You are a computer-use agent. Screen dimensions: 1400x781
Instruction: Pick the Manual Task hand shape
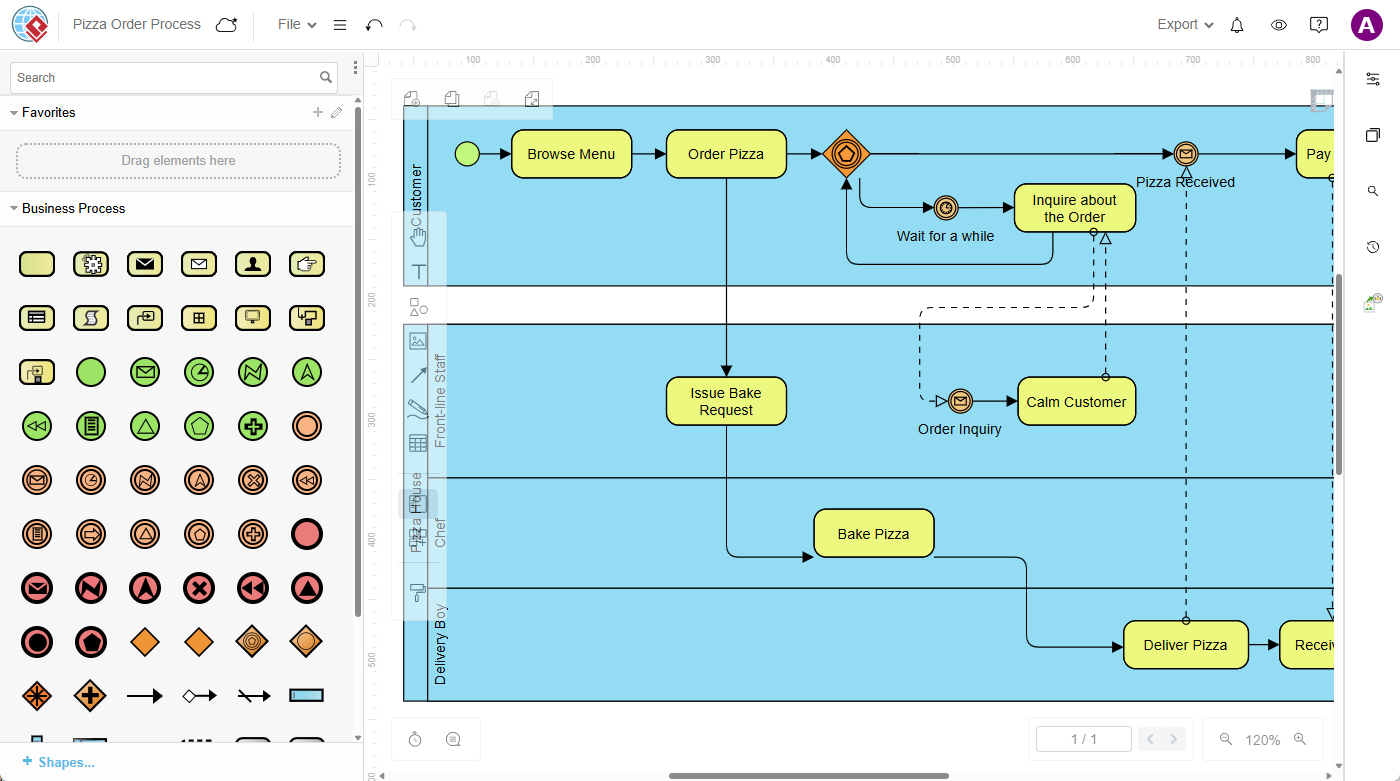307,264
